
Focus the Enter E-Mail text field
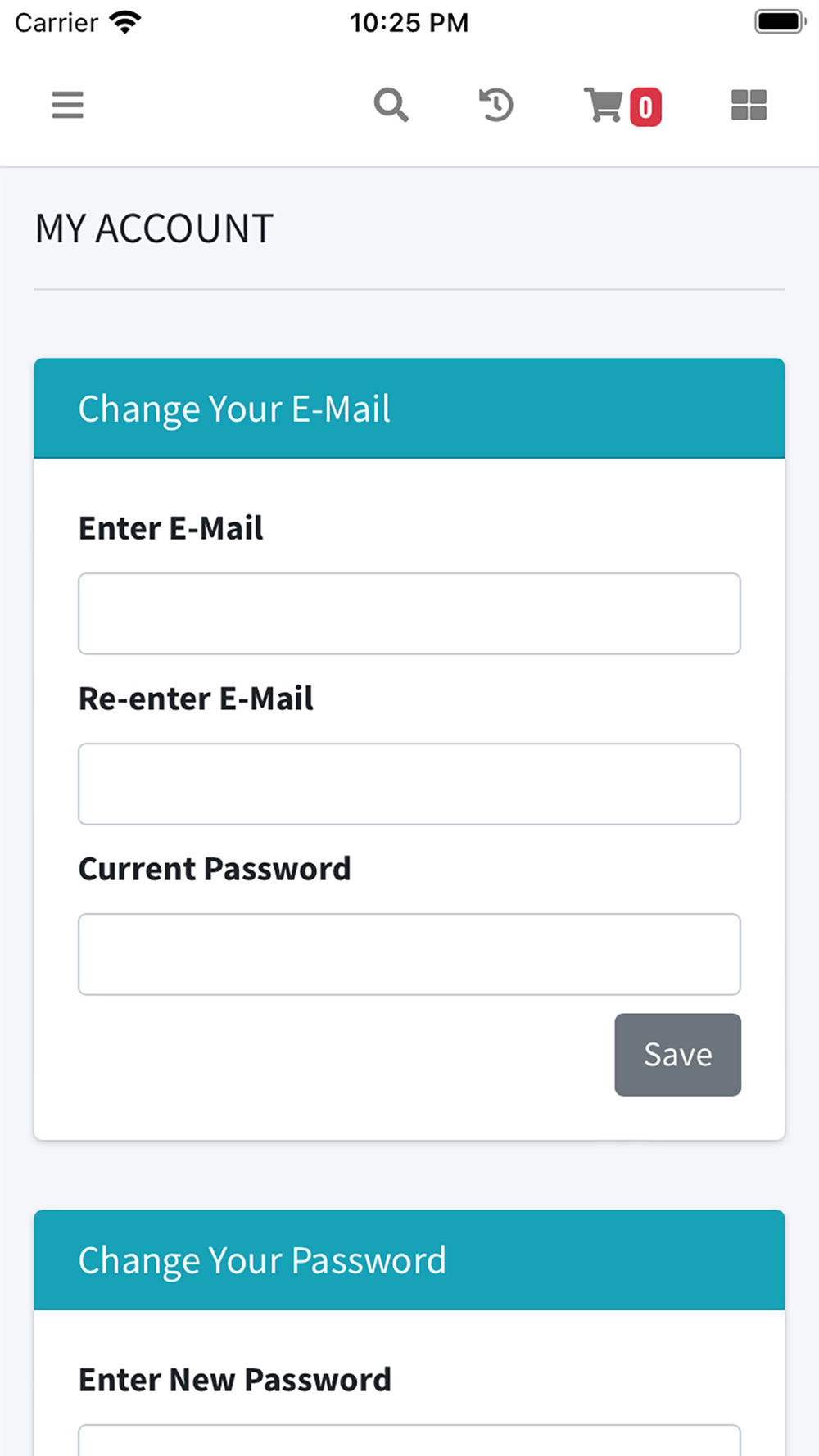click(409, 613)
